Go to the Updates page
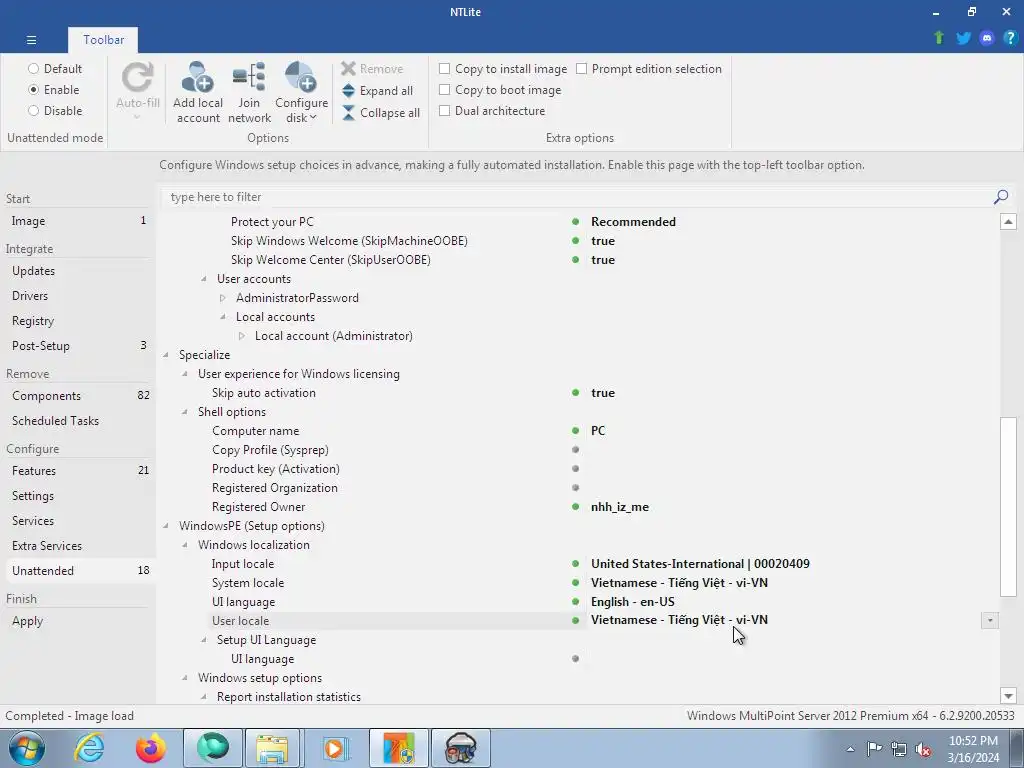The width and height of the screenshot is (1024, 768). coord(78,270)
